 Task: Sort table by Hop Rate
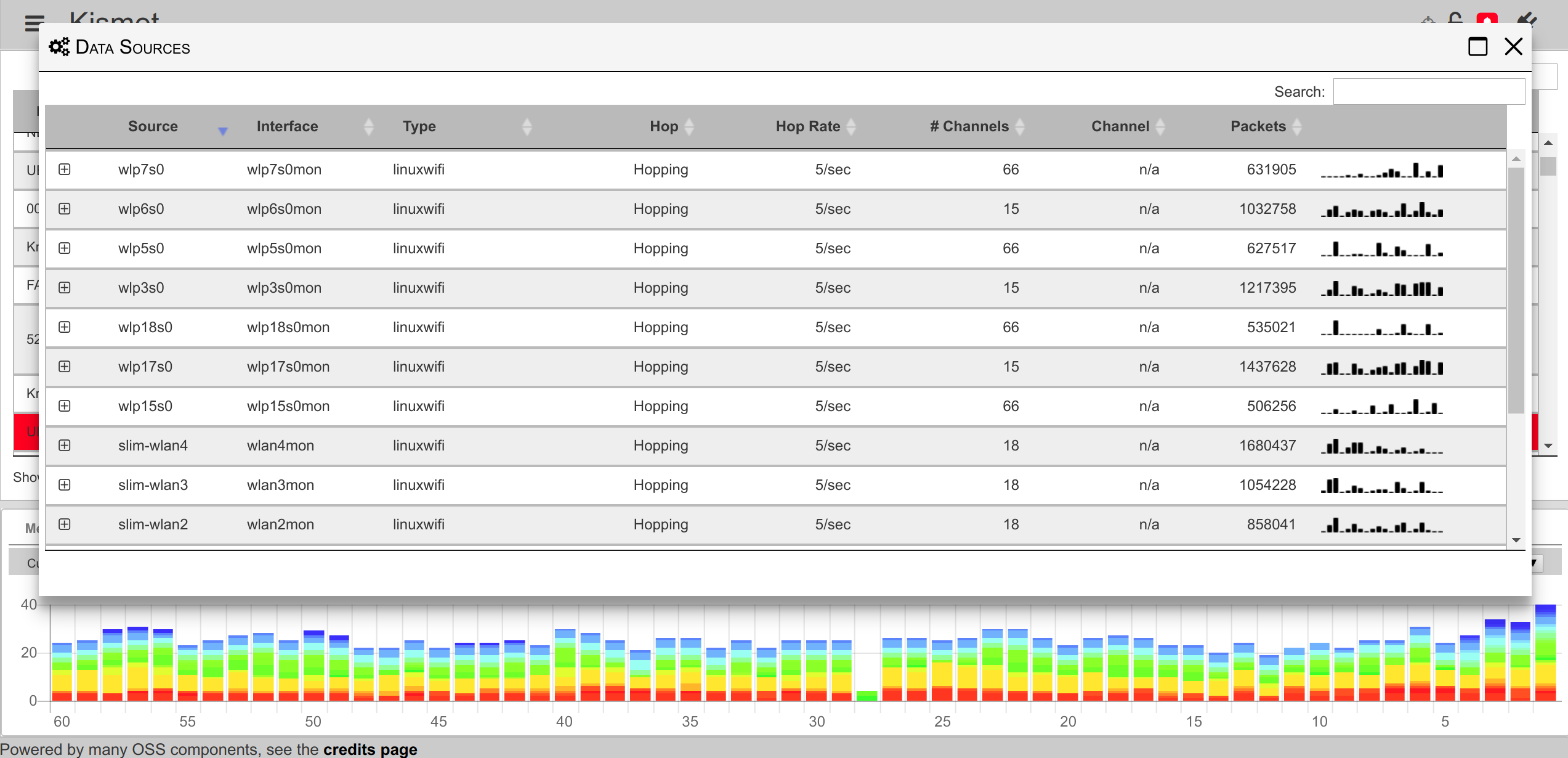click(x=807, y=126)
